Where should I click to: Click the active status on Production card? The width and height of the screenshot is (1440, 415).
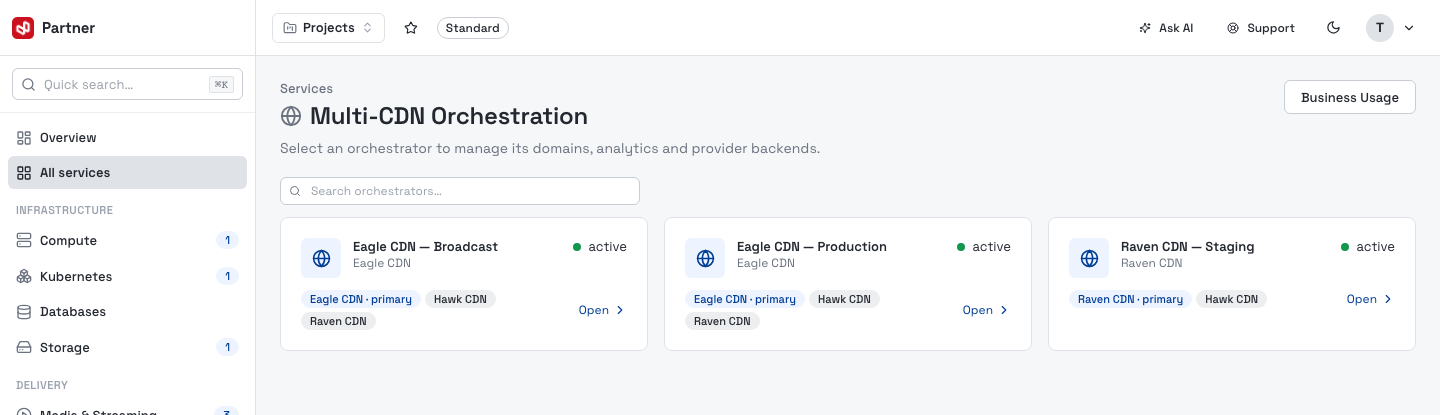[984, 247]
